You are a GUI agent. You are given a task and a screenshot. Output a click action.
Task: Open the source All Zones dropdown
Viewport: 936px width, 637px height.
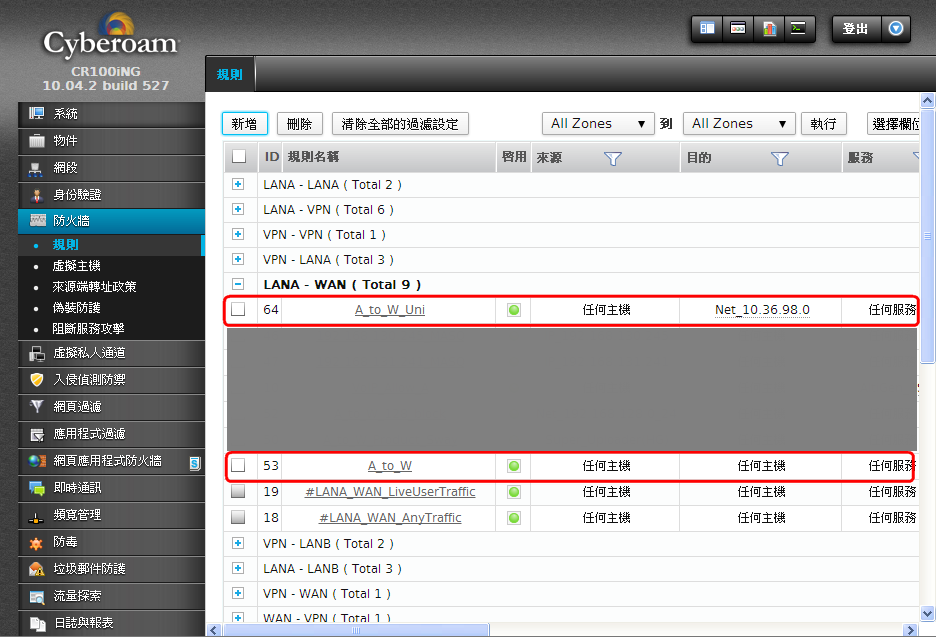[x=598, y=124]
